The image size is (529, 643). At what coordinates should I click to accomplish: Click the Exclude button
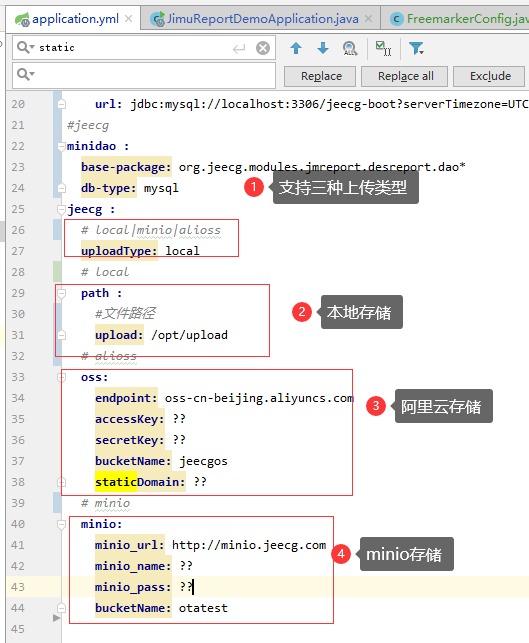[489, 76]
